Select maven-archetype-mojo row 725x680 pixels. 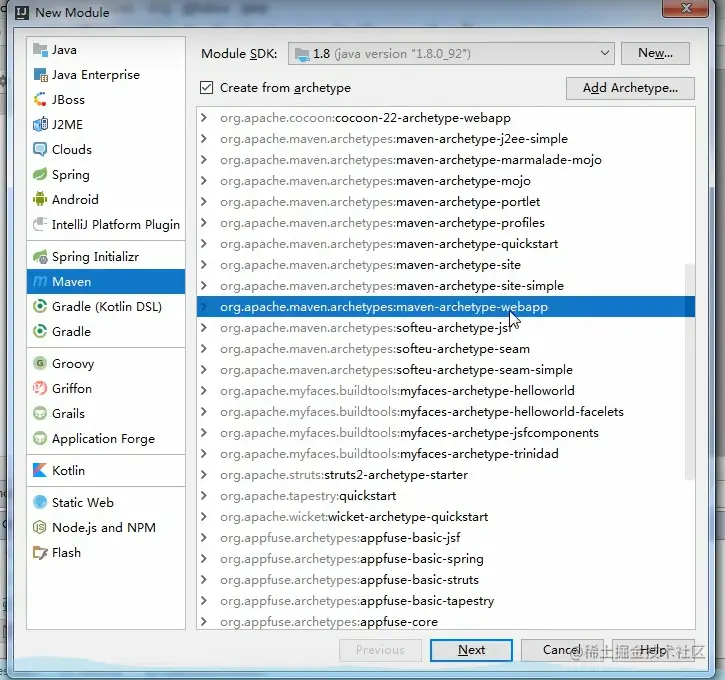(446, 181)
